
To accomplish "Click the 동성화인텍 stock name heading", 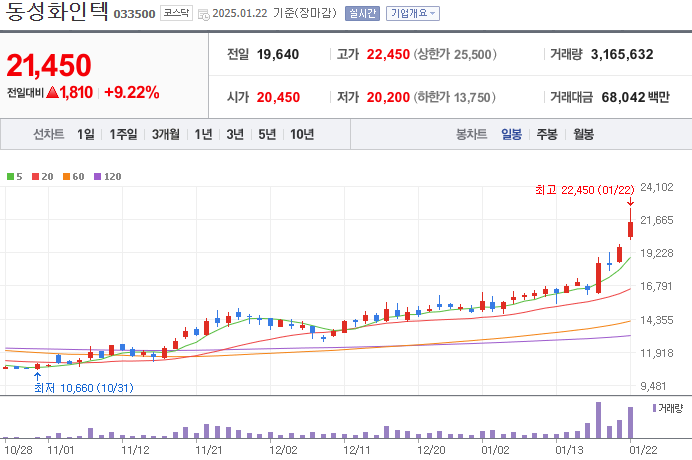I will pos(57,14).
